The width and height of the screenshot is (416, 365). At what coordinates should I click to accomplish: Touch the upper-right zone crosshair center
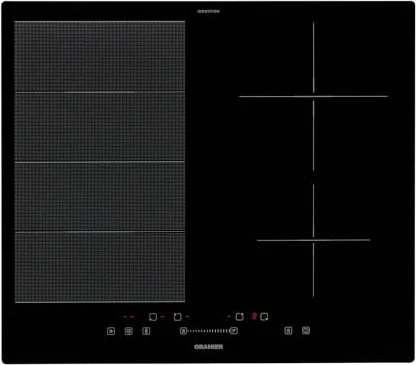[314, 96]
